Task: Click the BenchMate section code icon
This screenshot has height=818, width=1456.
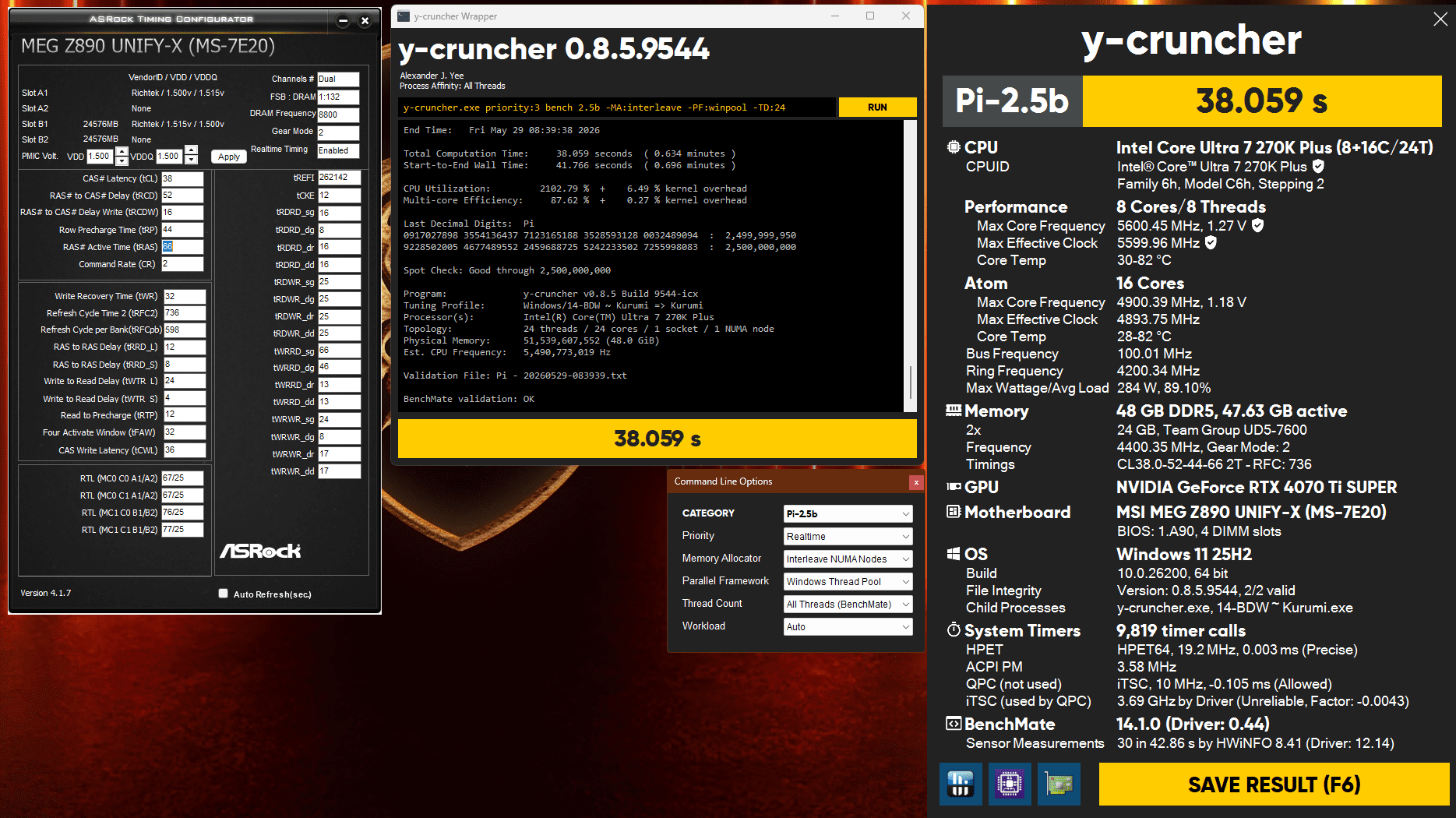Action: click(954, 724)
